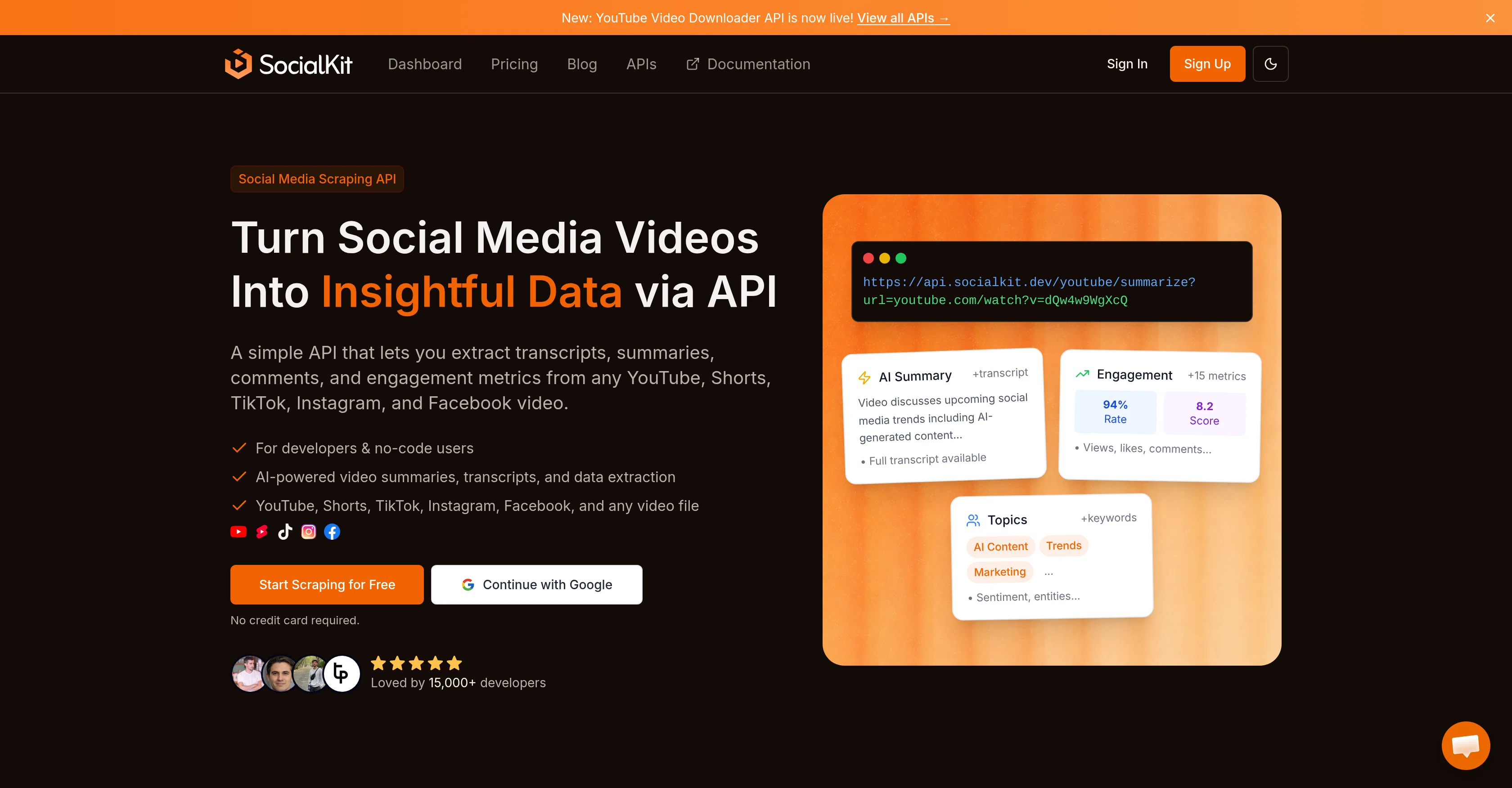Toggle dark mode moon button
The height and width of the screenshot is (788, 1512).
pos(1270,64)
